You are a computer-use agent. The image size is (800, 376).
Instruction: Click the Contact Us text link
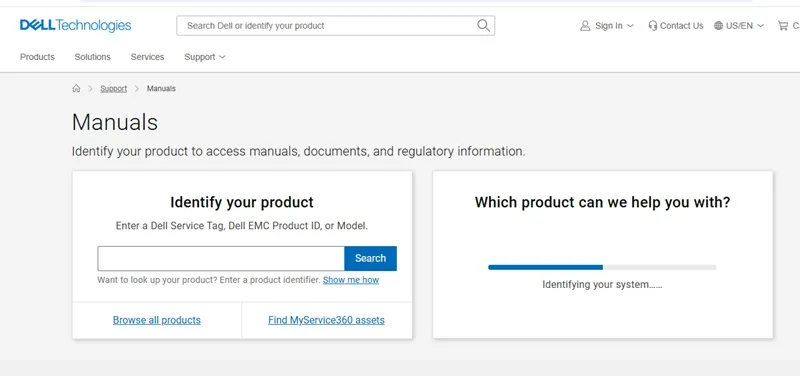pyautogui.click(x=682, y=26)
